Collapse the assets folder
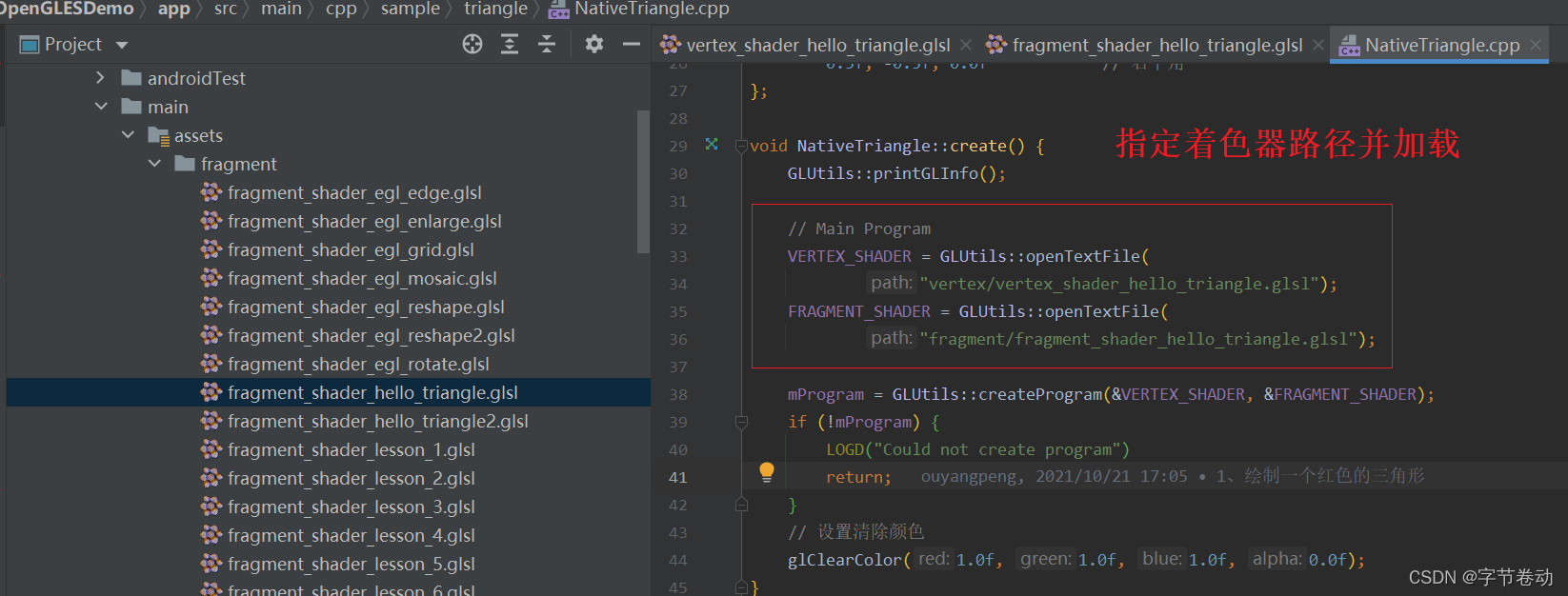1568x596 pixels. (128, 135)
